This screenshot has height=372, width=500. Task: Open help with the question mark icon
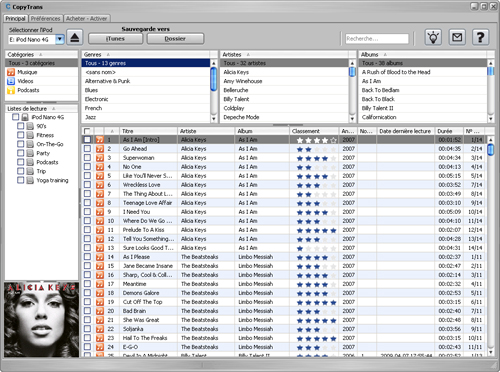click(x=480, y=37)
